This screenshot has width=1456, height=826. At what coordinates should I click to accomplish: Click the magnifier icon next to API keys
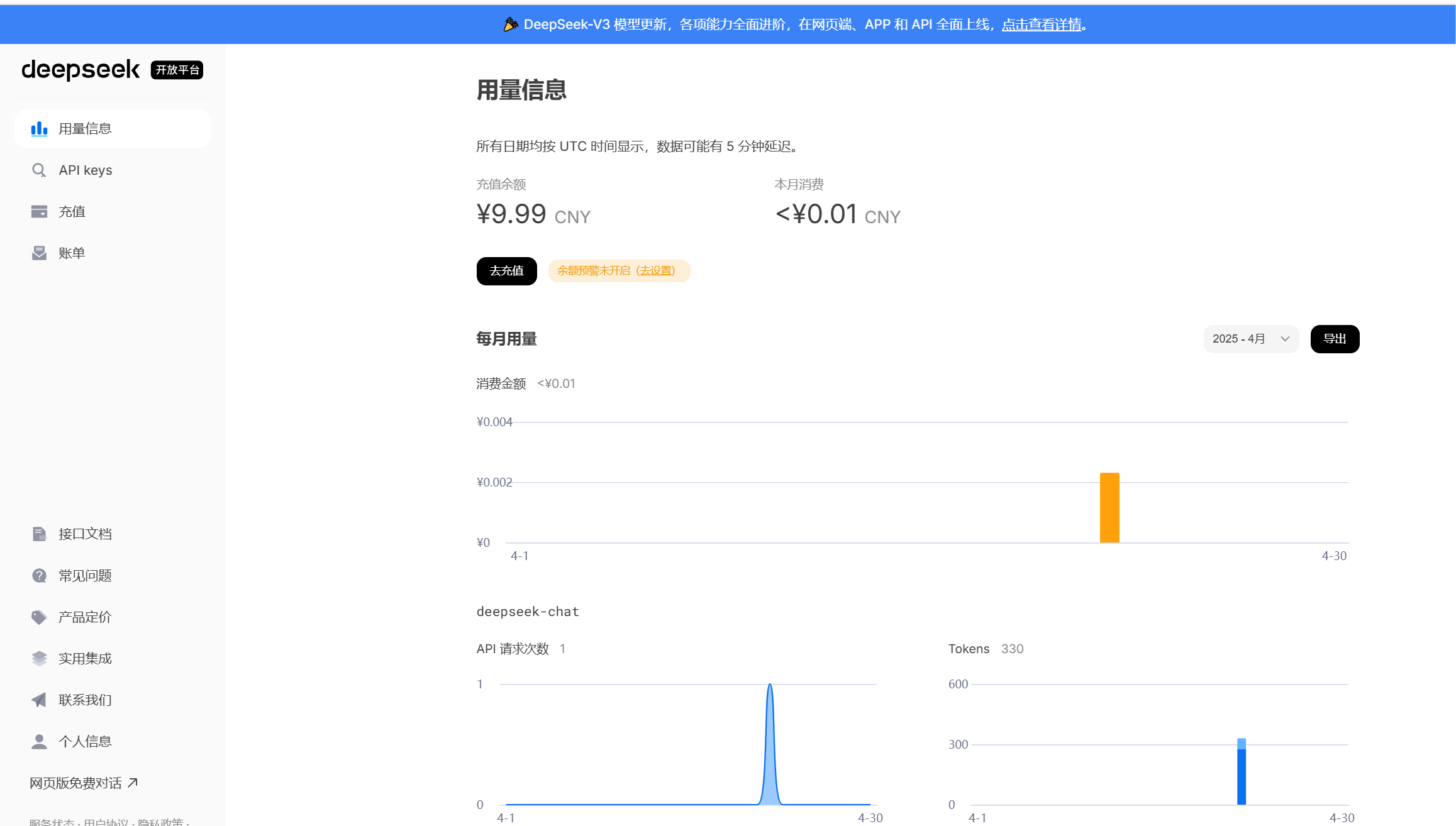click(x=39, y=170)
